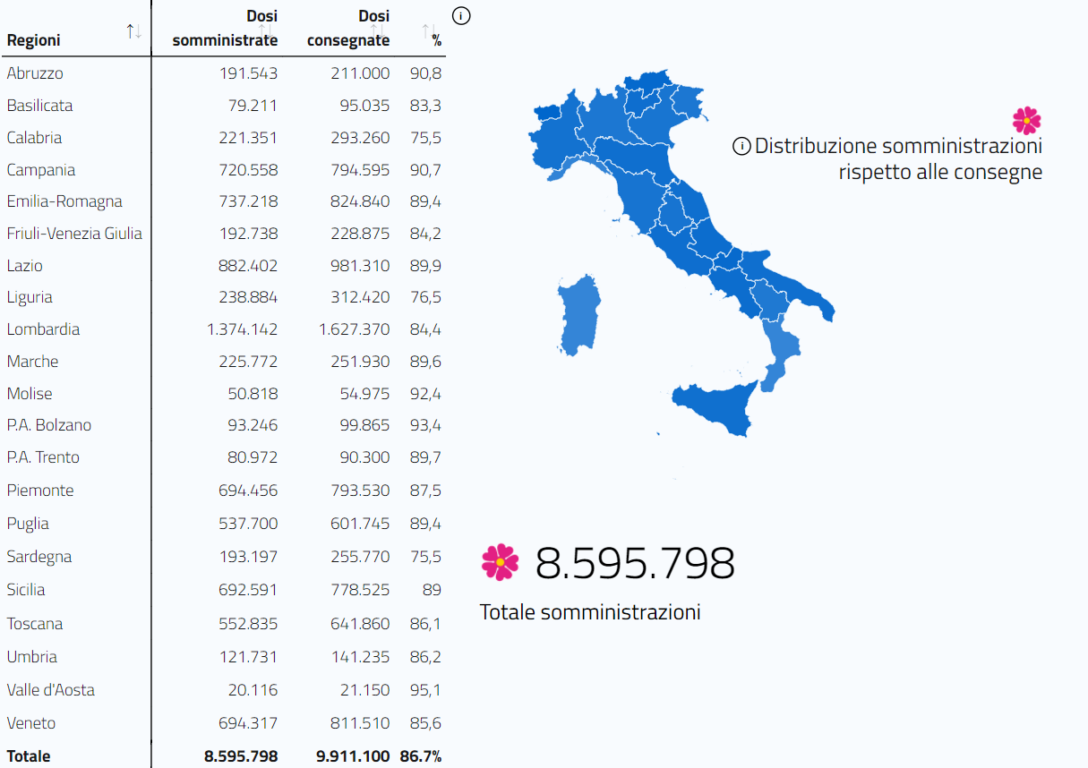Sort by Dosi consegnate arrows icon
Screen dimensions: 1088x768
click(x=377, y=32)
